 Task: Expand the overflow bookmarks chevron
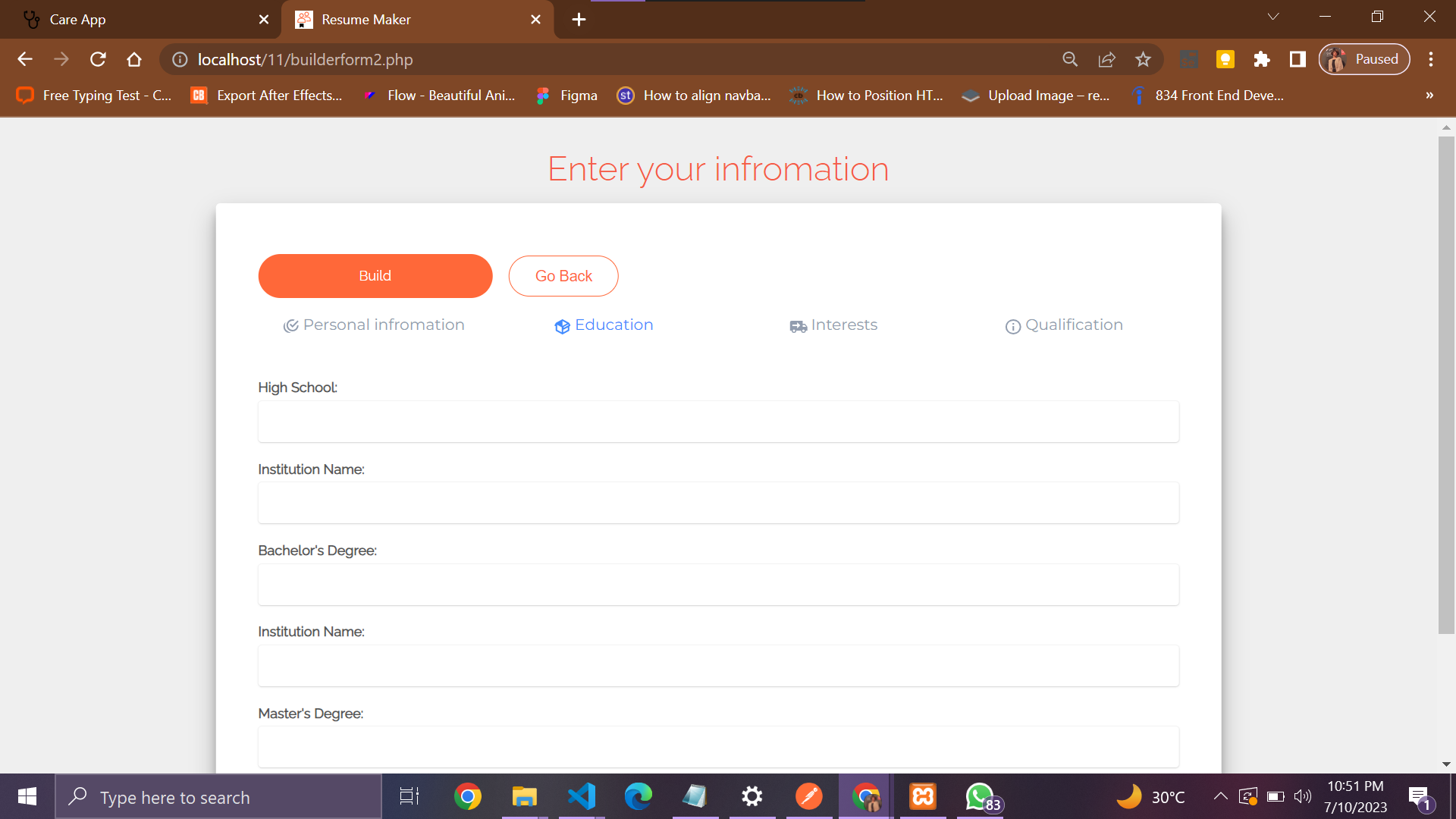tap(1429, 96)
